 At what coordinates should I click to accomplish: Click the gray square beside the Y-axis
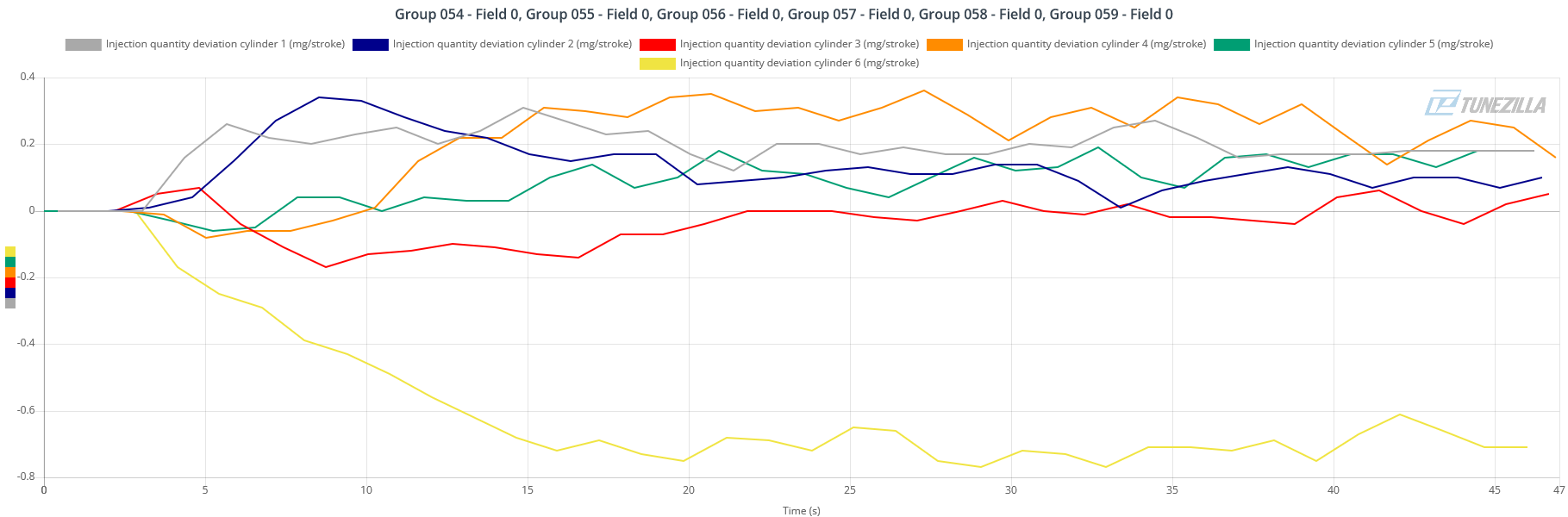pyautogui.click(x=10, y=303)
